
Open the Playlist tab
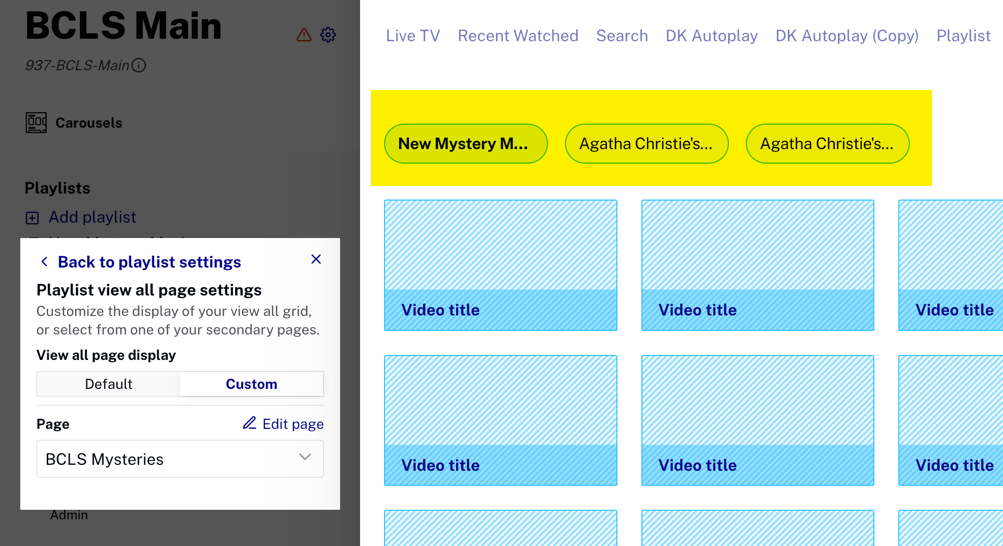pyautogui.click(x=963, y=36)
